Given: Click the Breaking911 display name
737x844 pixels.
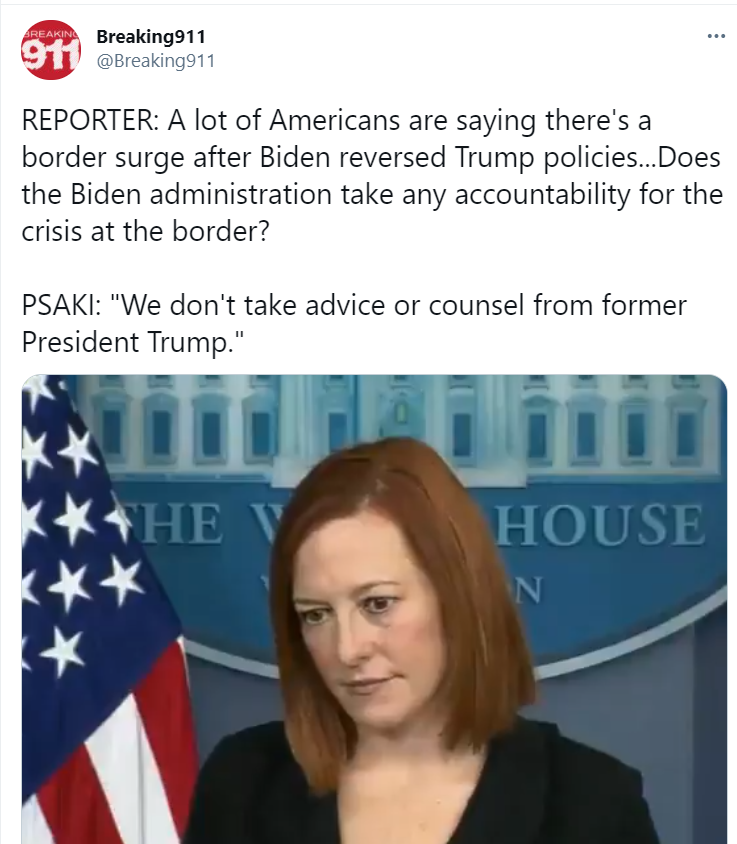Looking at the screenshot, I should tap(151, 37).
